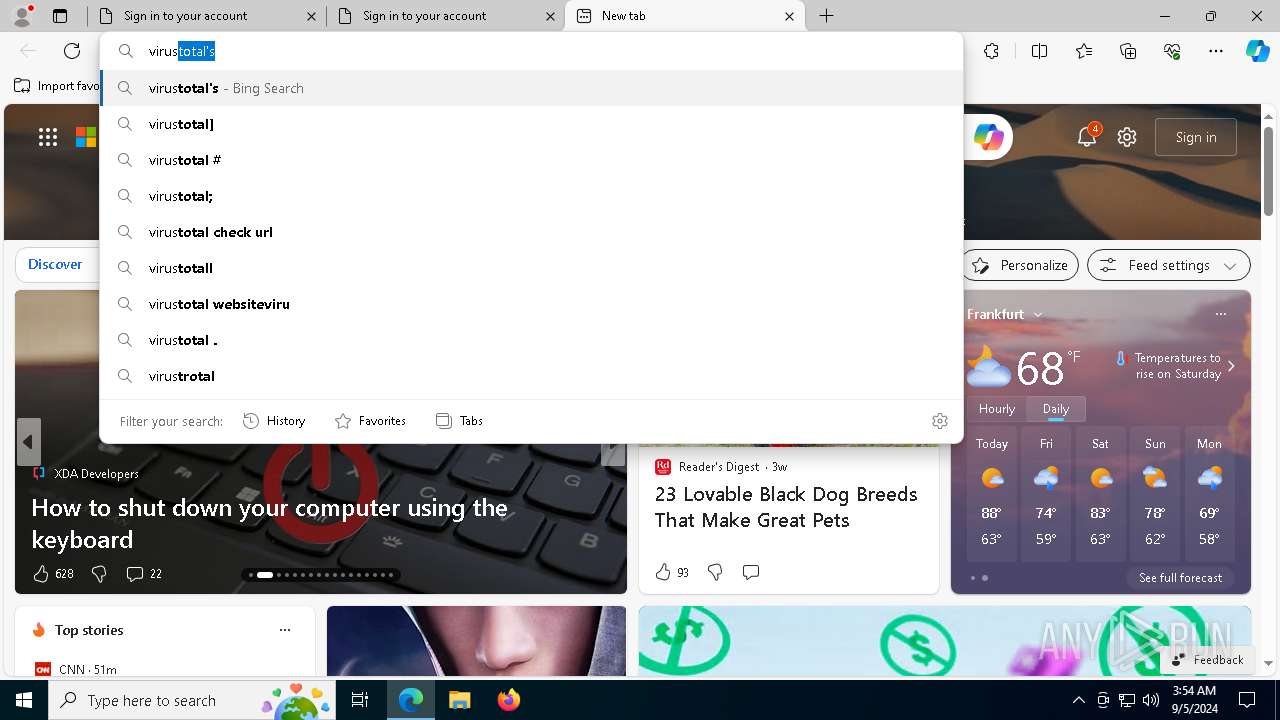Switch the weather forecast to Hourly
The width and height of the screenshot is (1280, 720).
(997, 409)
